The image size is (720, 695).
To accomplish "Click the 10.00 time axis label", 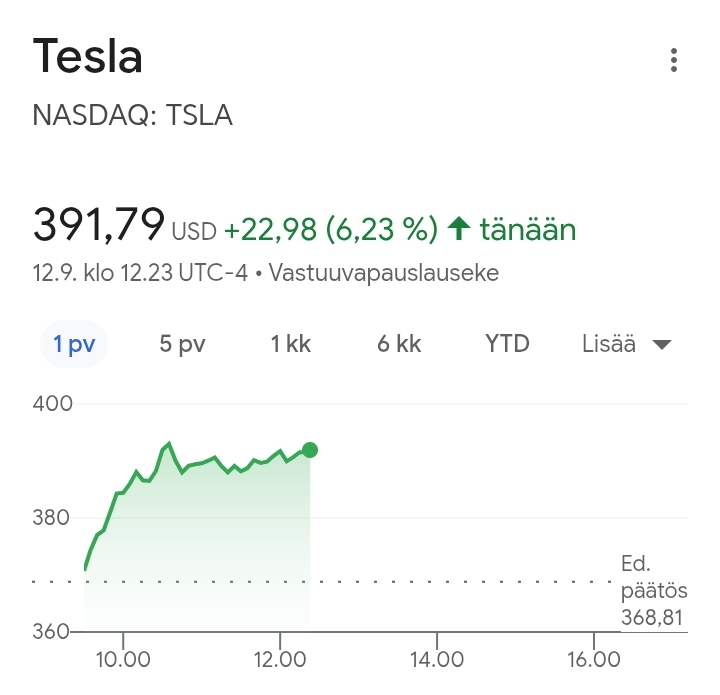I will coord(122,660).
